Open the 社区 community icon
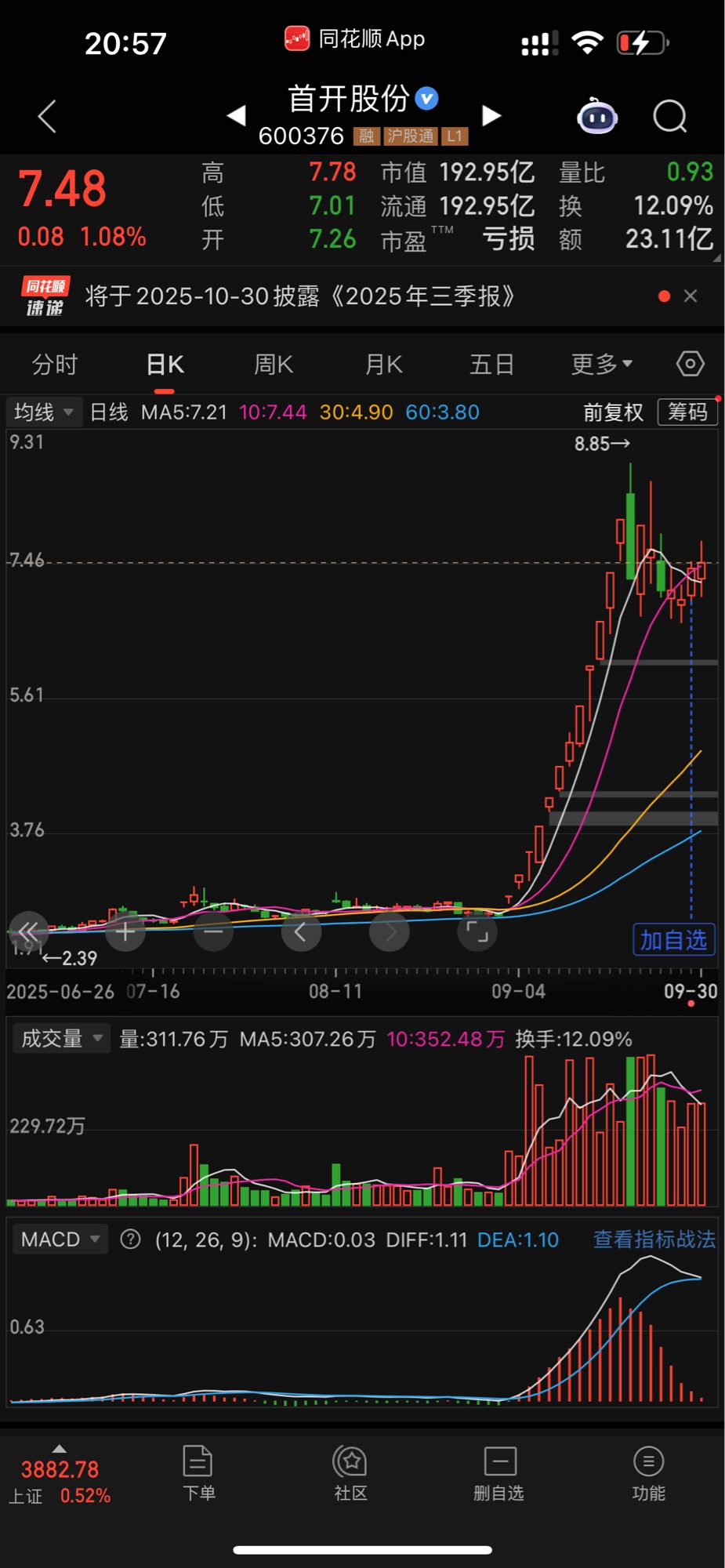Image resolution: width=725 pixels, height=1568 pixels. [x=350, y=1474]
